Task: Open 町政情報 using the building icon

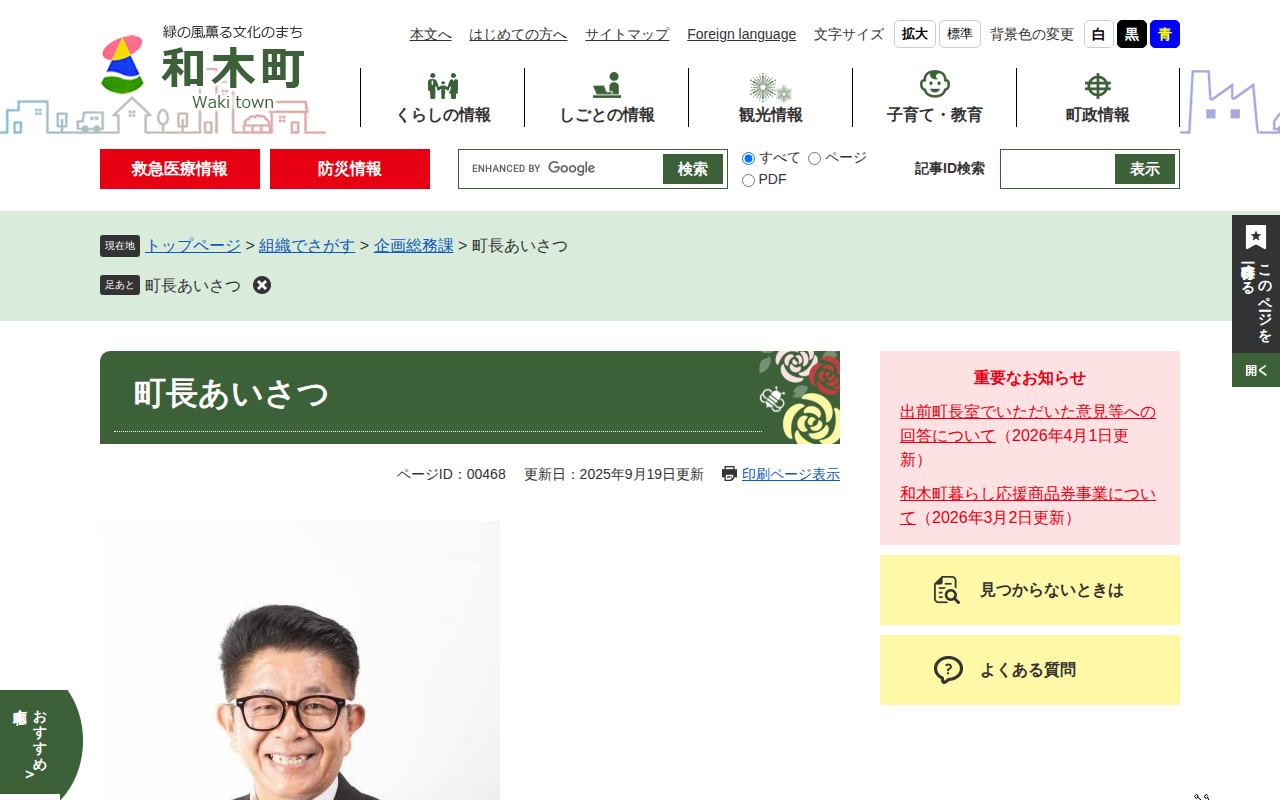Action: [x=1097, y=86]
